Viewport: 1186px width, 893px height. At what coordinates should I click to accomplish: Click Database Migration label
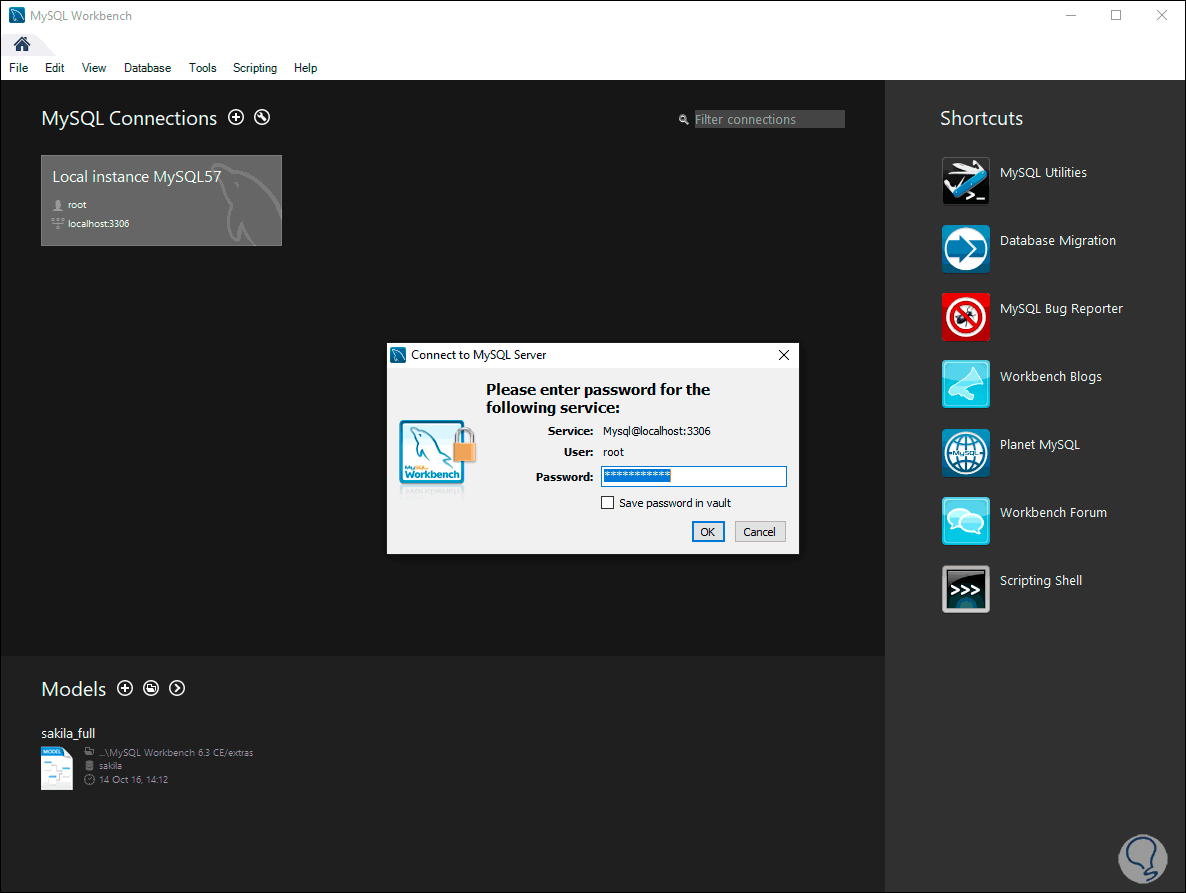(1057, 240)
